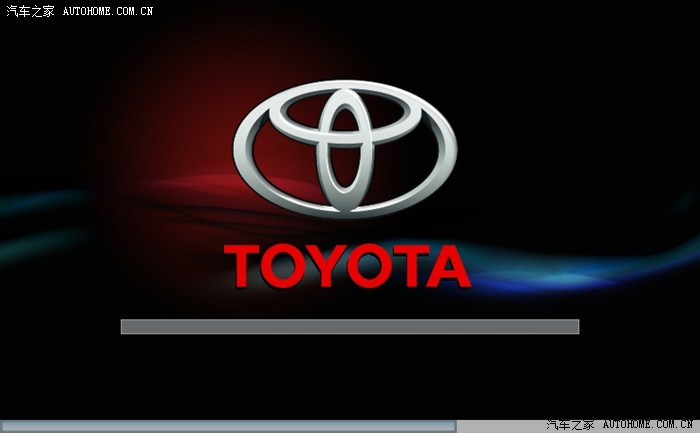Click the red TOYOTA wordmark
The height and width of the screenshot is (433, 700).
coord(347,265)
